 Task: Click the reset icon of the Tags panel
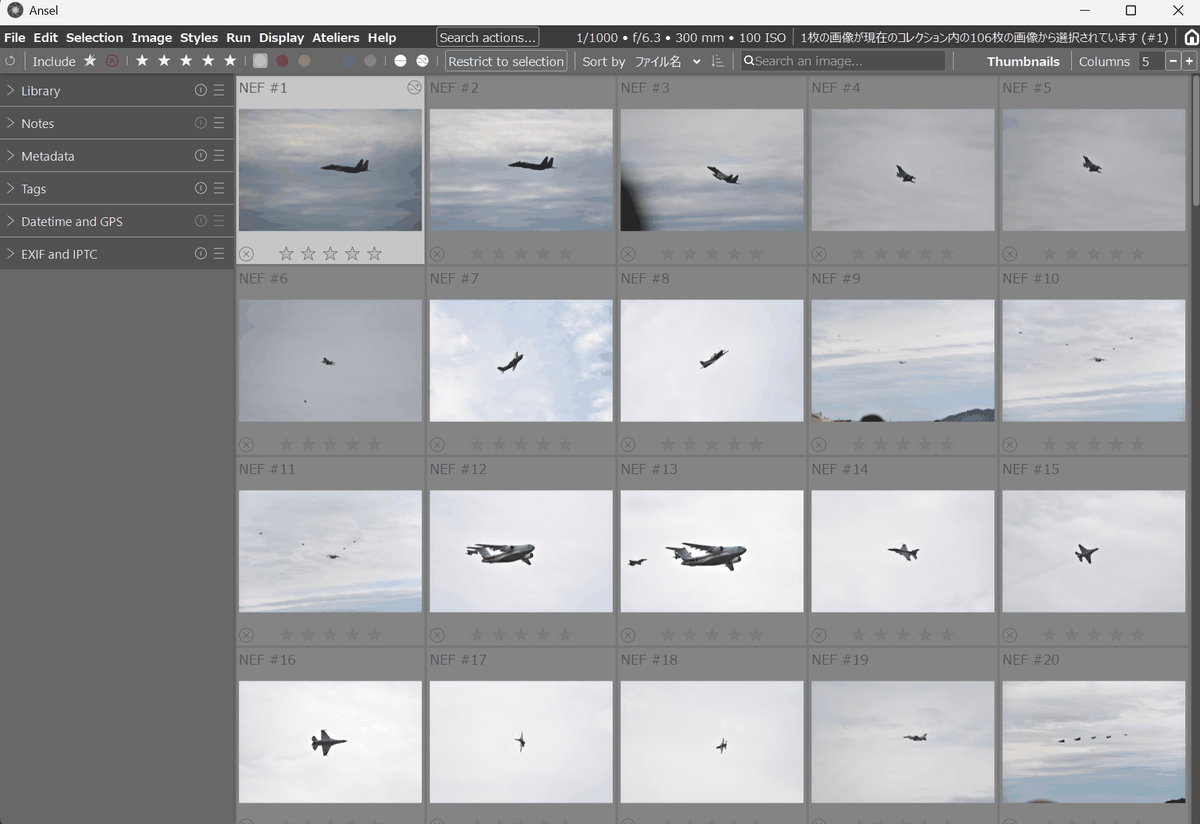[x=200, y=188]
